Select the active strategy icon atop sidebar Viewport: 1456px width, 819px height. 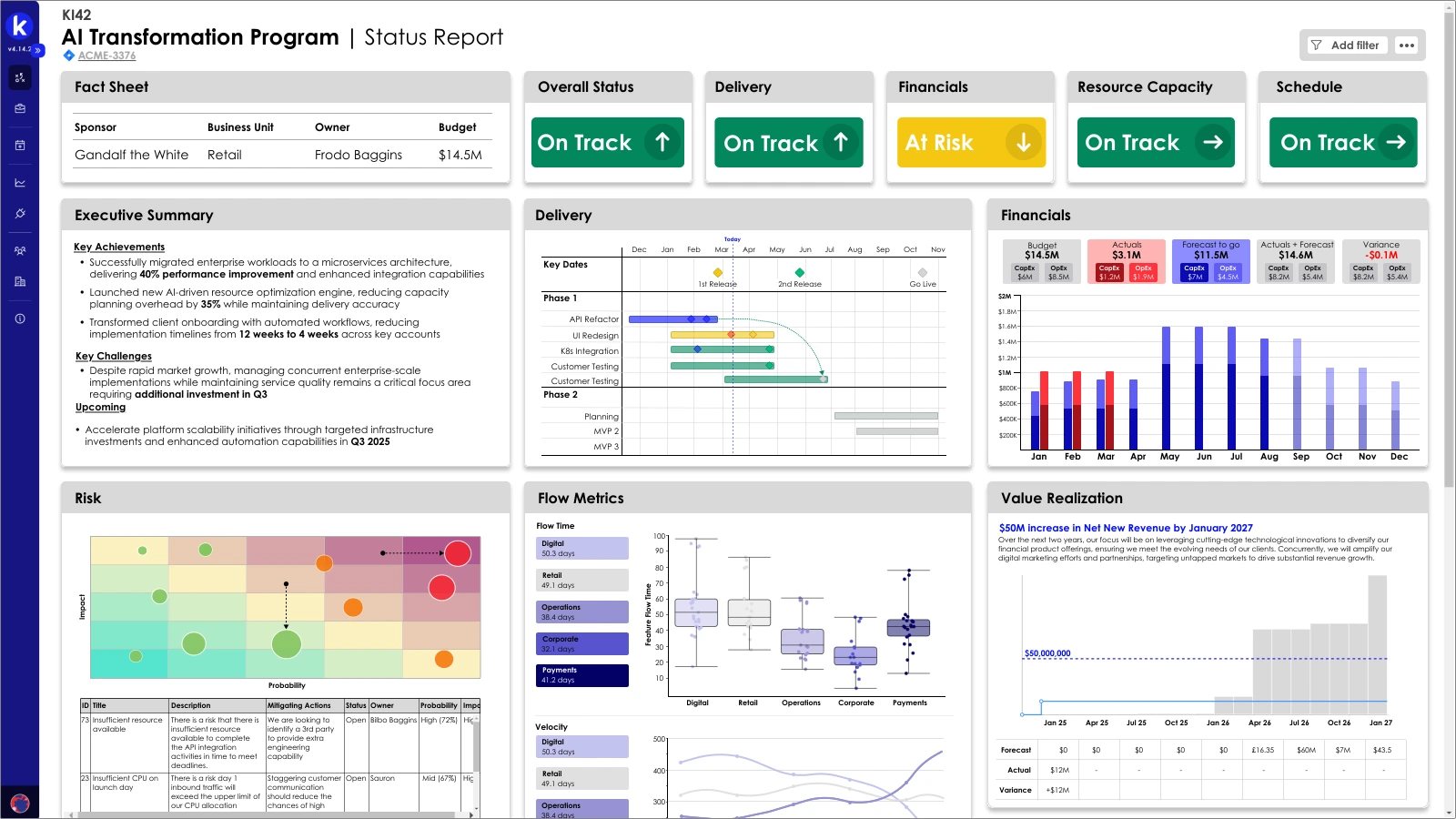click(20, 77)
